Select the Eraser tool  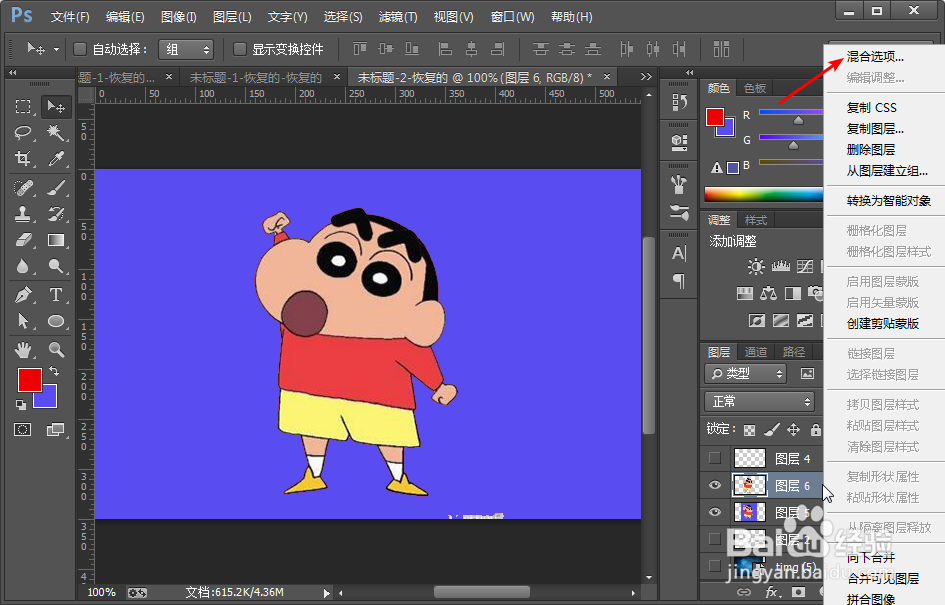[23, 240]
